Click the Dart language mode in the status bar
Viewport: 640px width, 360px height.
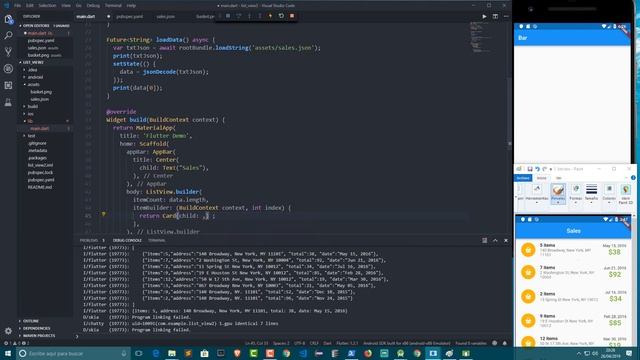point(327,343)
